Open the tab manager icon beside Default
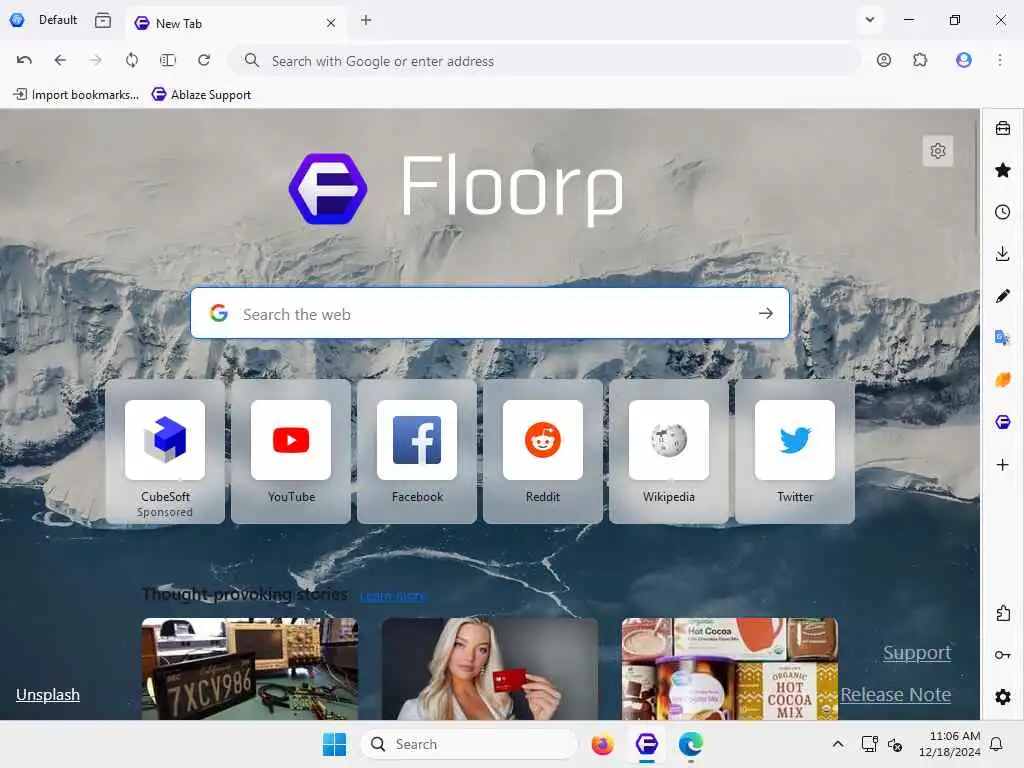1024x768 pixels. tap(103, 20)
